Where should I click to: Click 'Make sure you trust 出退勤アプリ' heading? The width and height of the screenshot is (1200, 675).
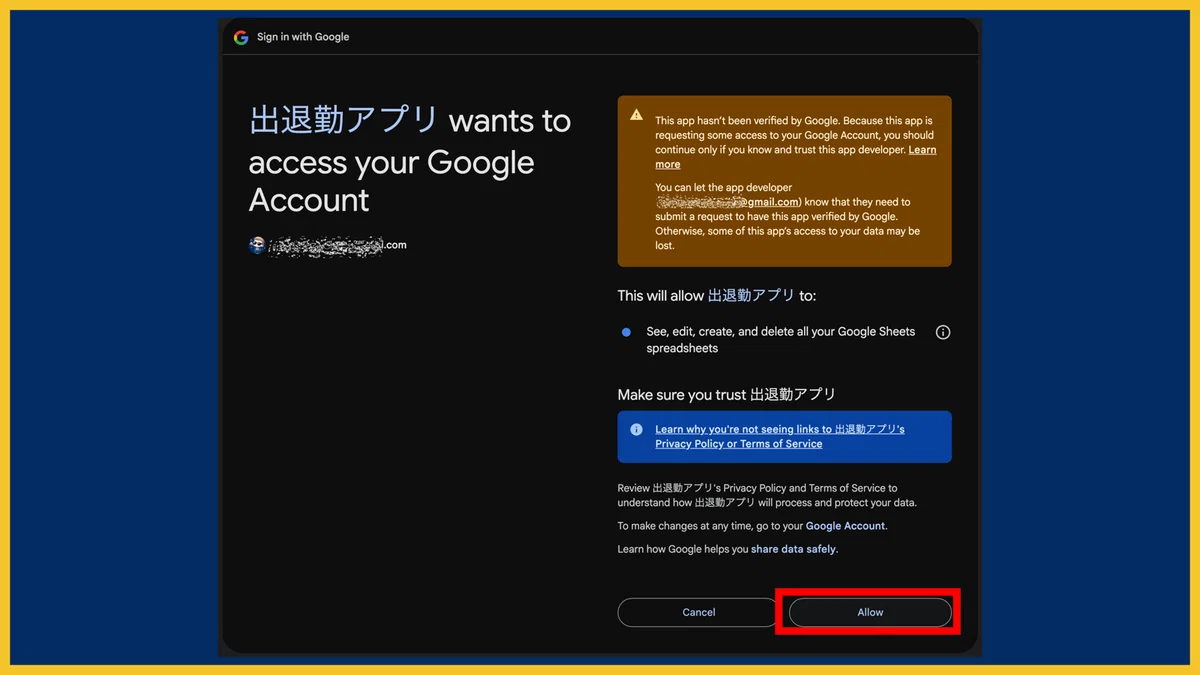[726, 395]
